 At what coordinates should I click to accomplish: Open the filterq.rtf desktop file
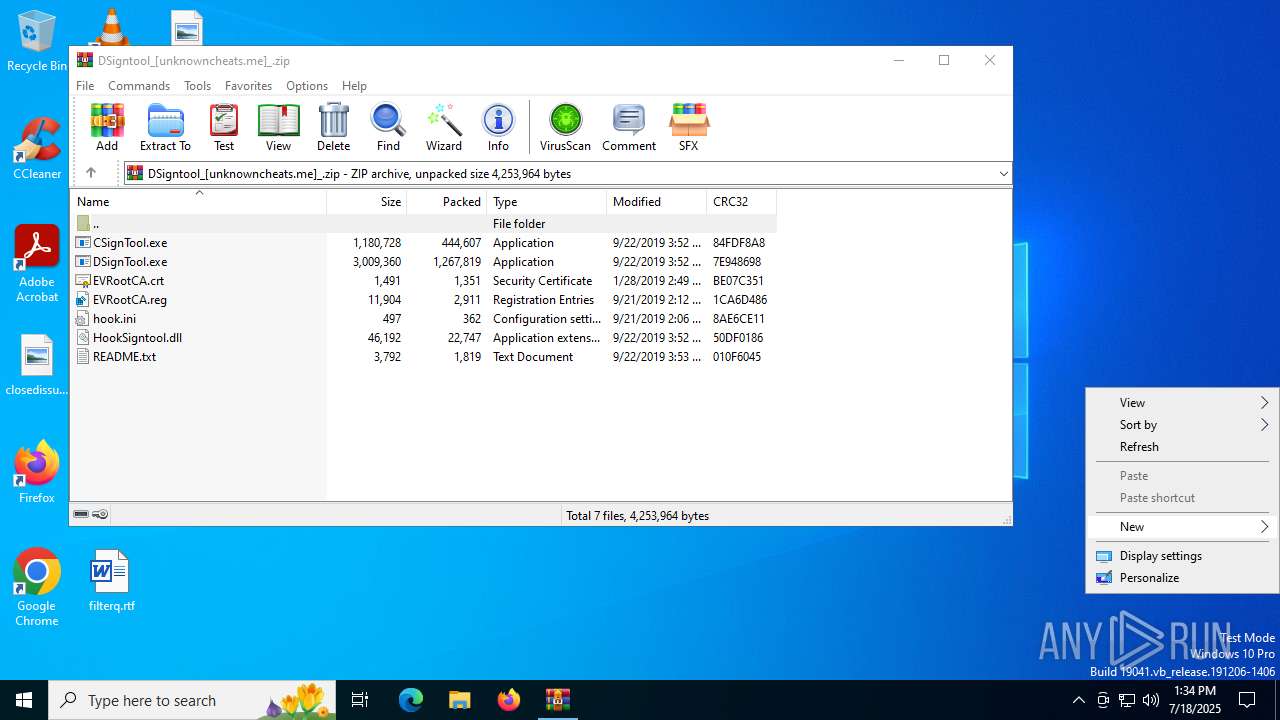click(x=111, y=581)
